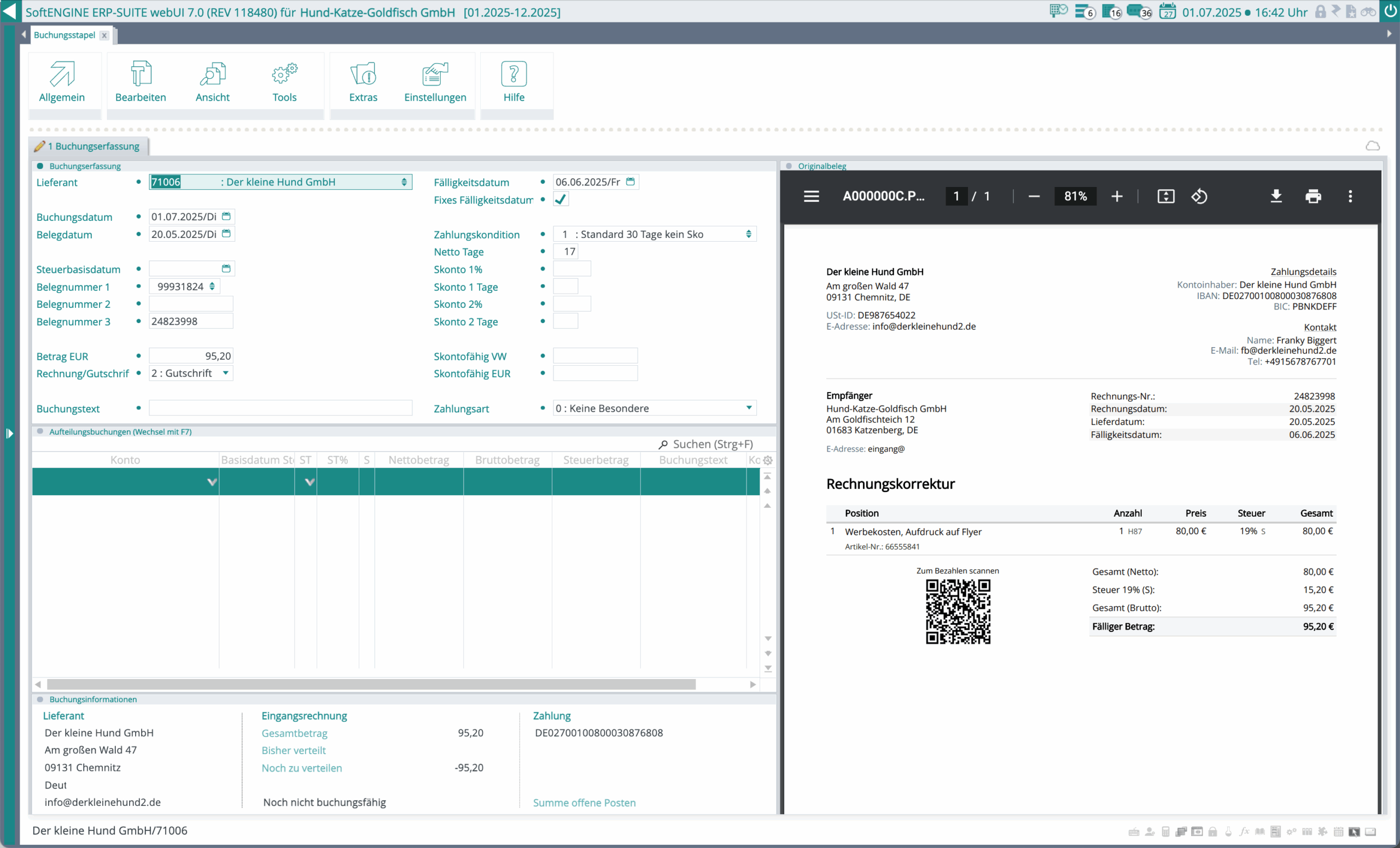Click the power button in the top corner
This screenshot has width=1400, height=848.
click(1390, 11)
